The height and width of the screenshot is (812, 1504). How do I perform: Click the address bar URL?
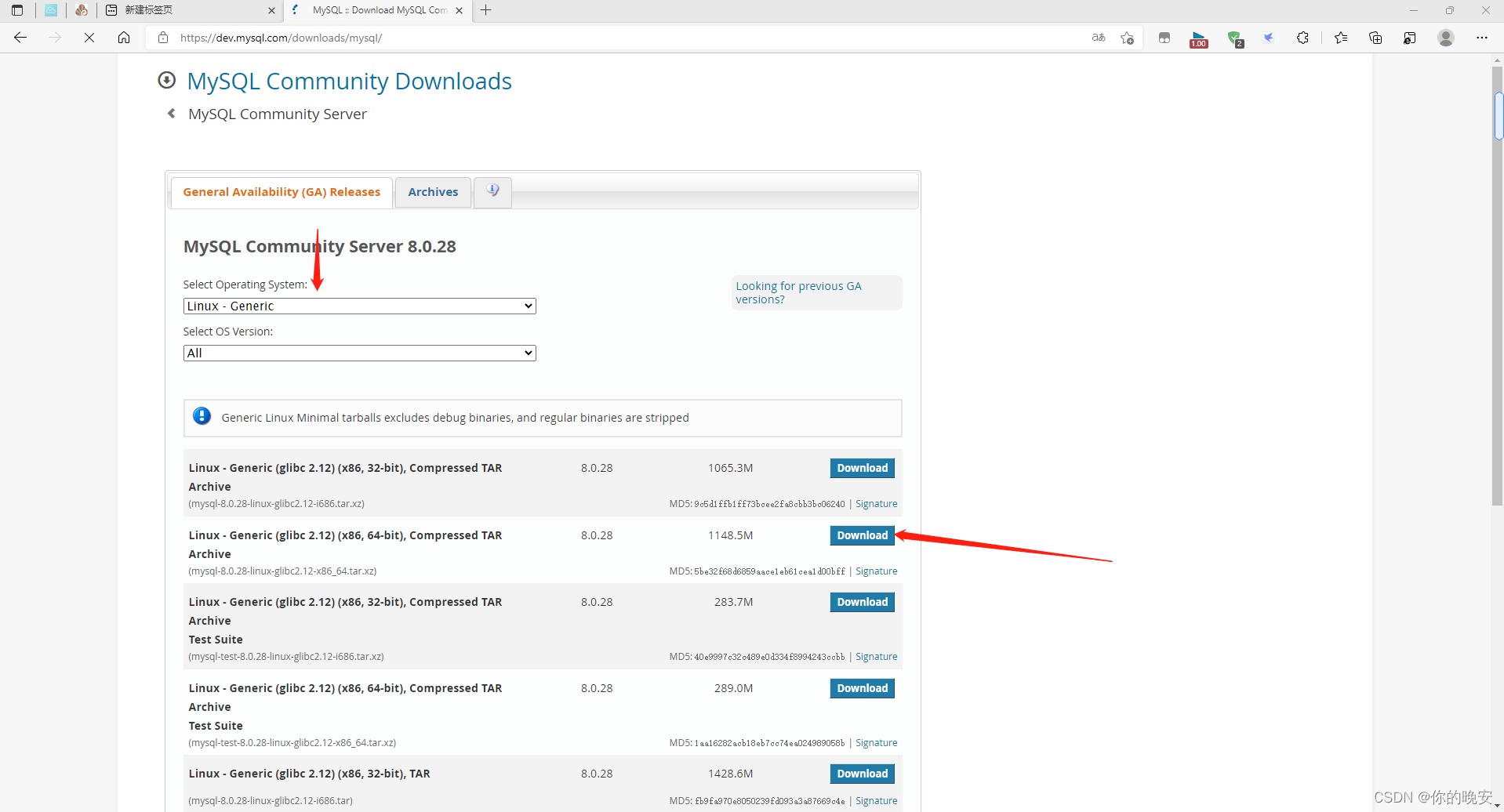pyautogui.click(x=281, y=38)
